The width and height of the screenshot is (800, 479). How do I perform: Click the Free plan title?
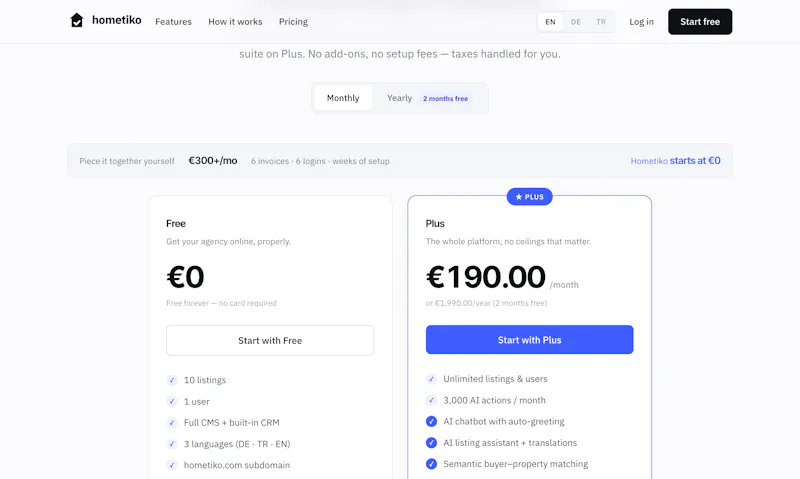tap(176, 223)
